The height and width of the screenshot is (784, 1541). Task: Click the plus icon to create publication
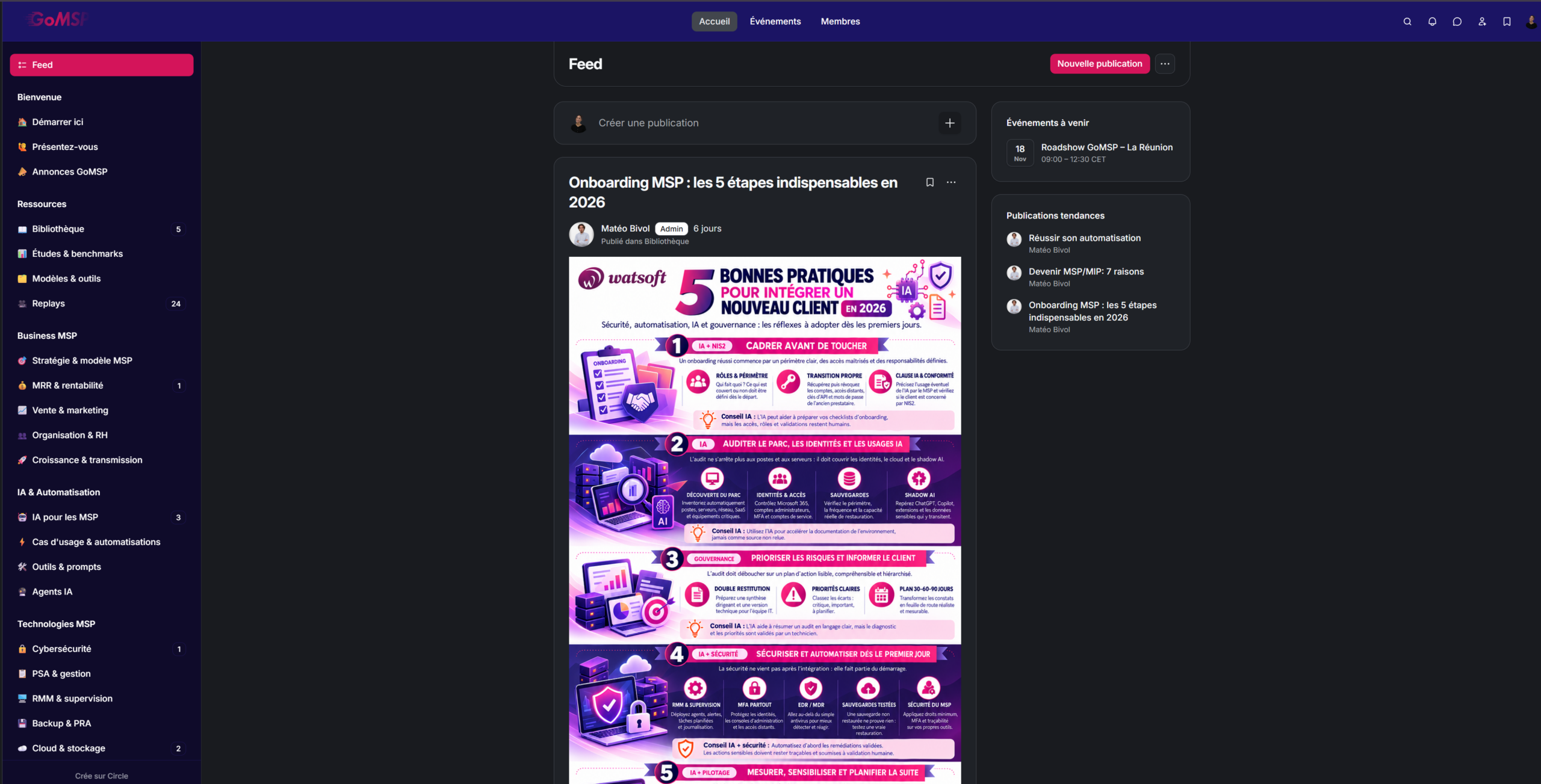pyautogui.click(x=949, y=123)
